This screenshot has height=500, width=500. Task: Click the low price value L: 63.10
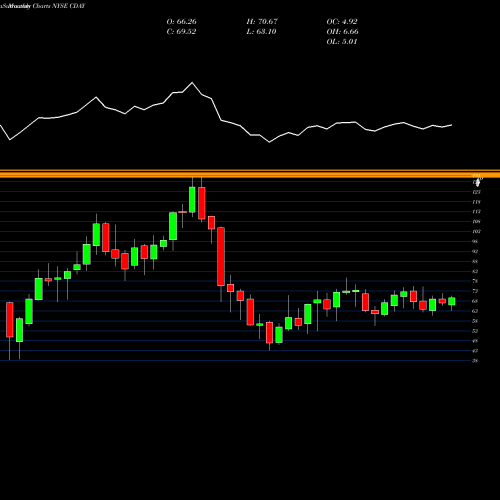tap(261, 32)
